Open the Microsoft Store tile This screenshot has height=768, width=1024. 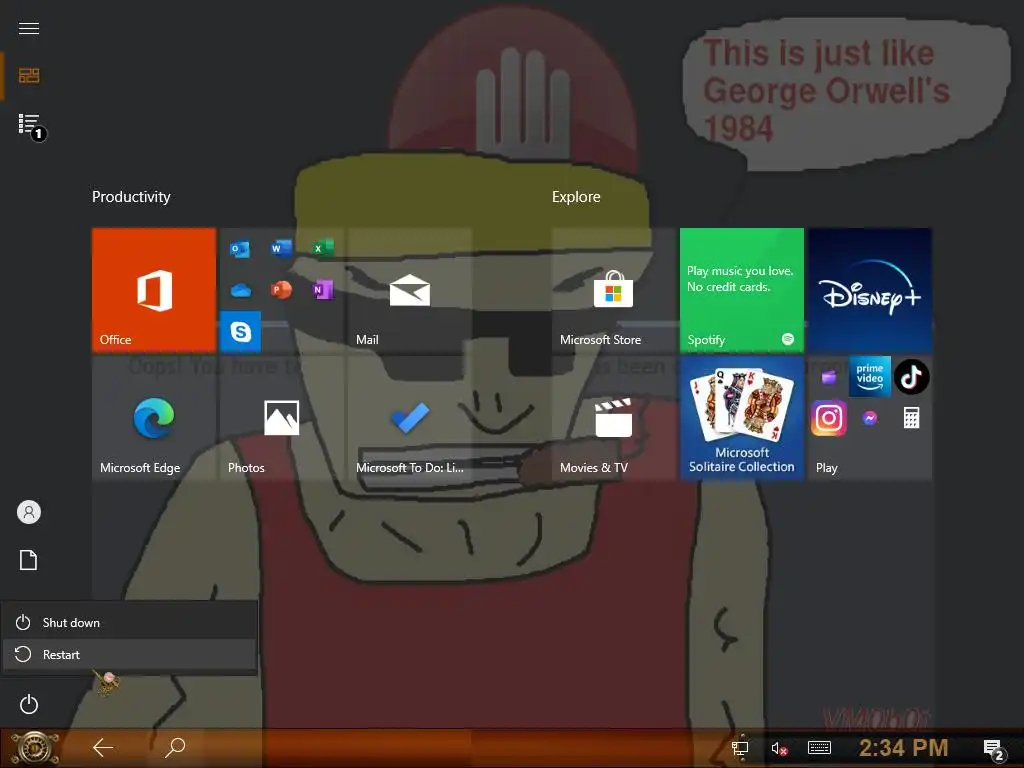[x=613, y=290]
